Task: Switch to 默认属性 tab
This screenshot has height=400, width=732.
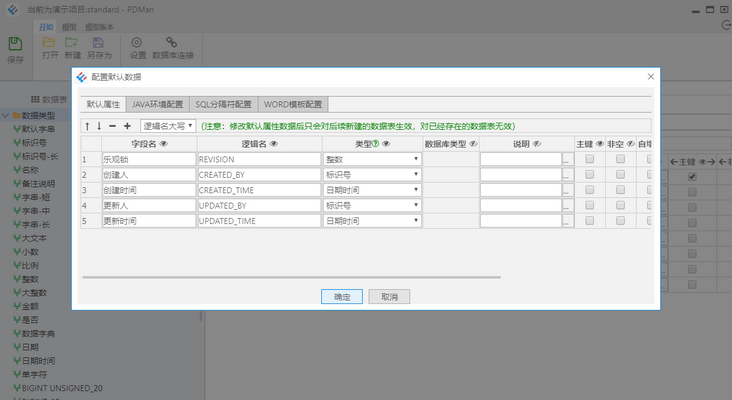Action: 103,104
